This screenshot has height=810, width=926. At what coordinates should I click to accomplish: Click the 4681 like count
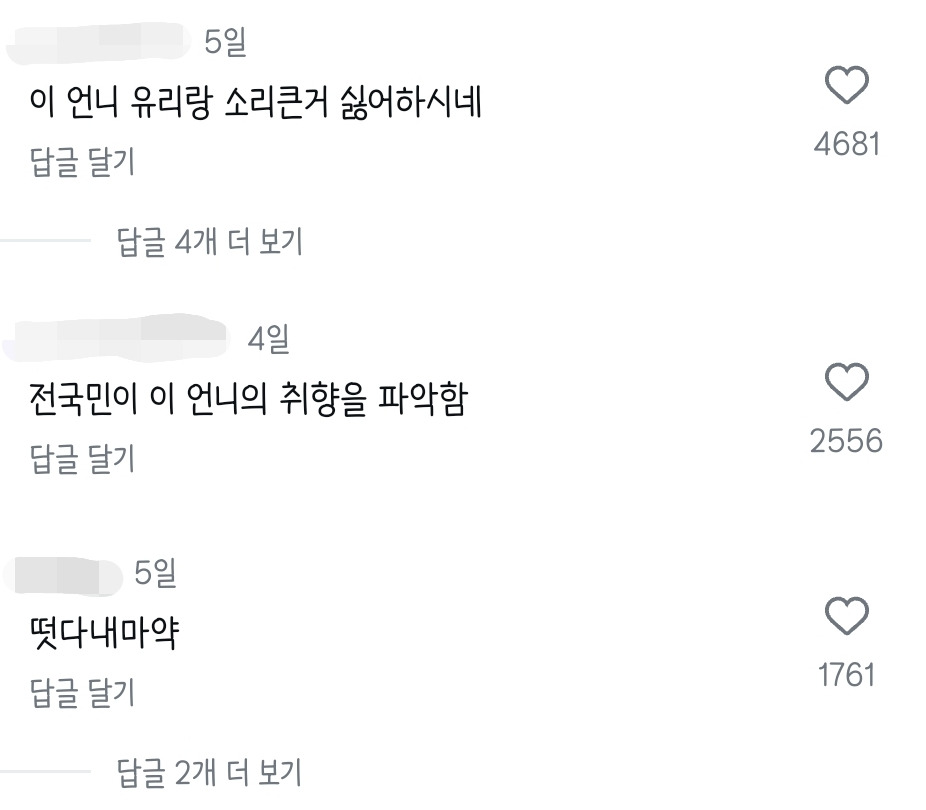click(847, 145)
